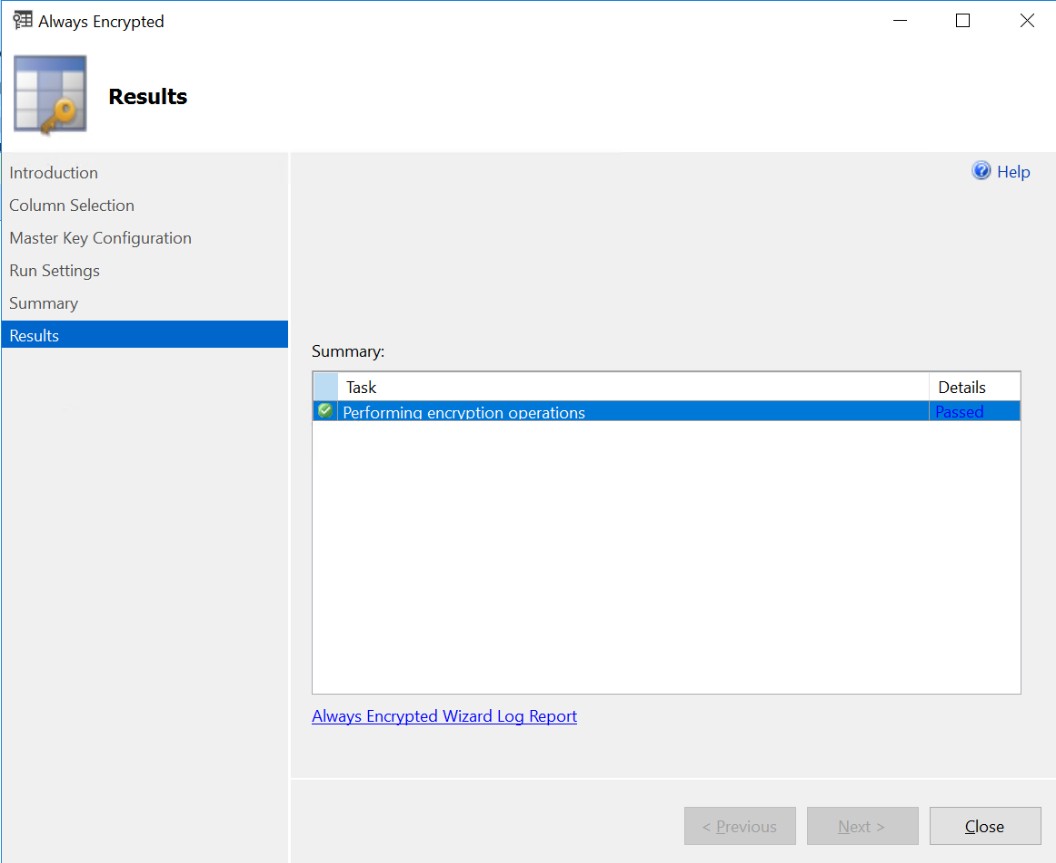
Task: Select Introduction in the wizard sidebar
Action: pyautogui.click(x=54, y=172)
